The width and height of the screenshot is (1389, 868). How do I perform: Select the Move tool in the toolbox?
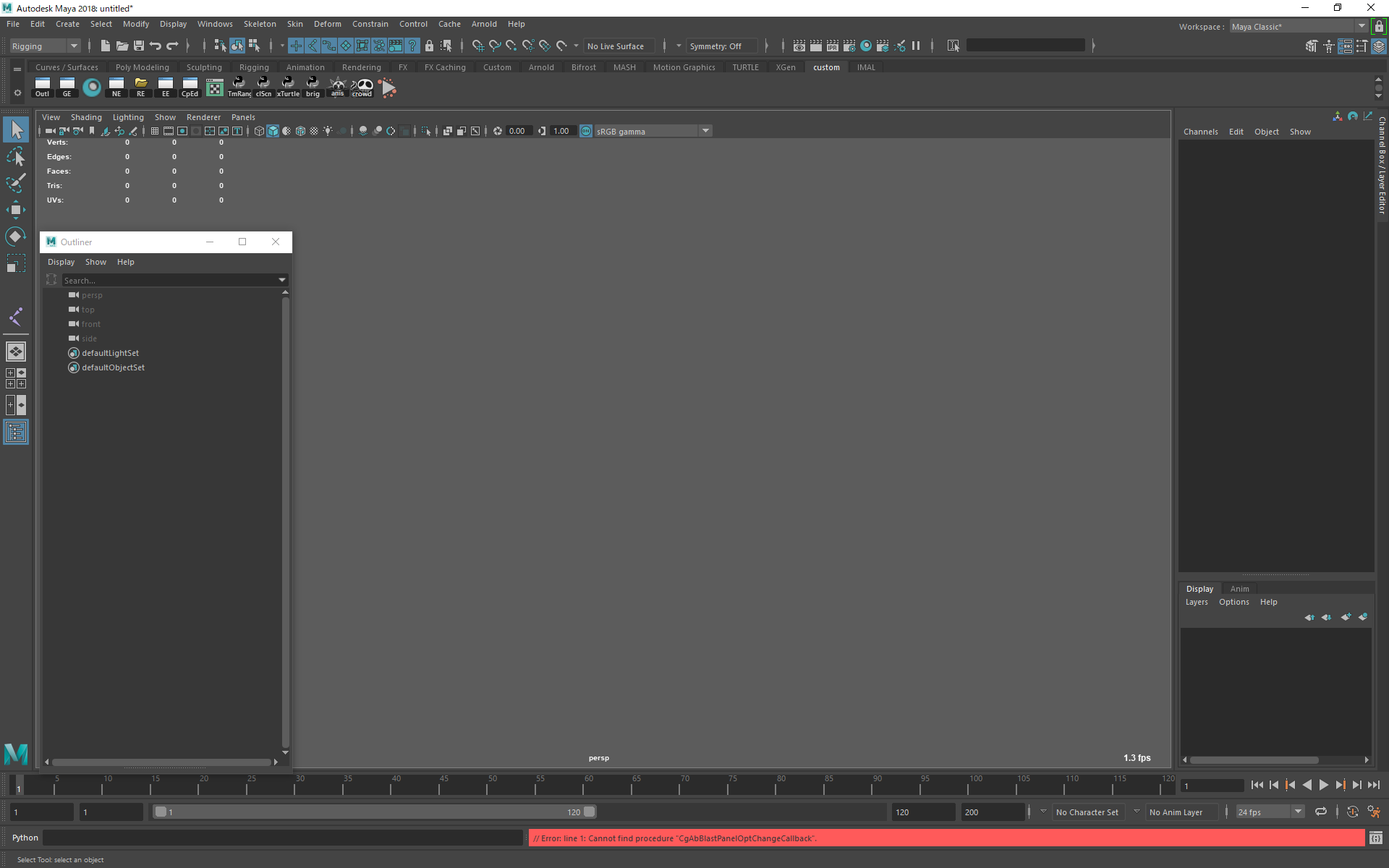[x=15, y=210]
